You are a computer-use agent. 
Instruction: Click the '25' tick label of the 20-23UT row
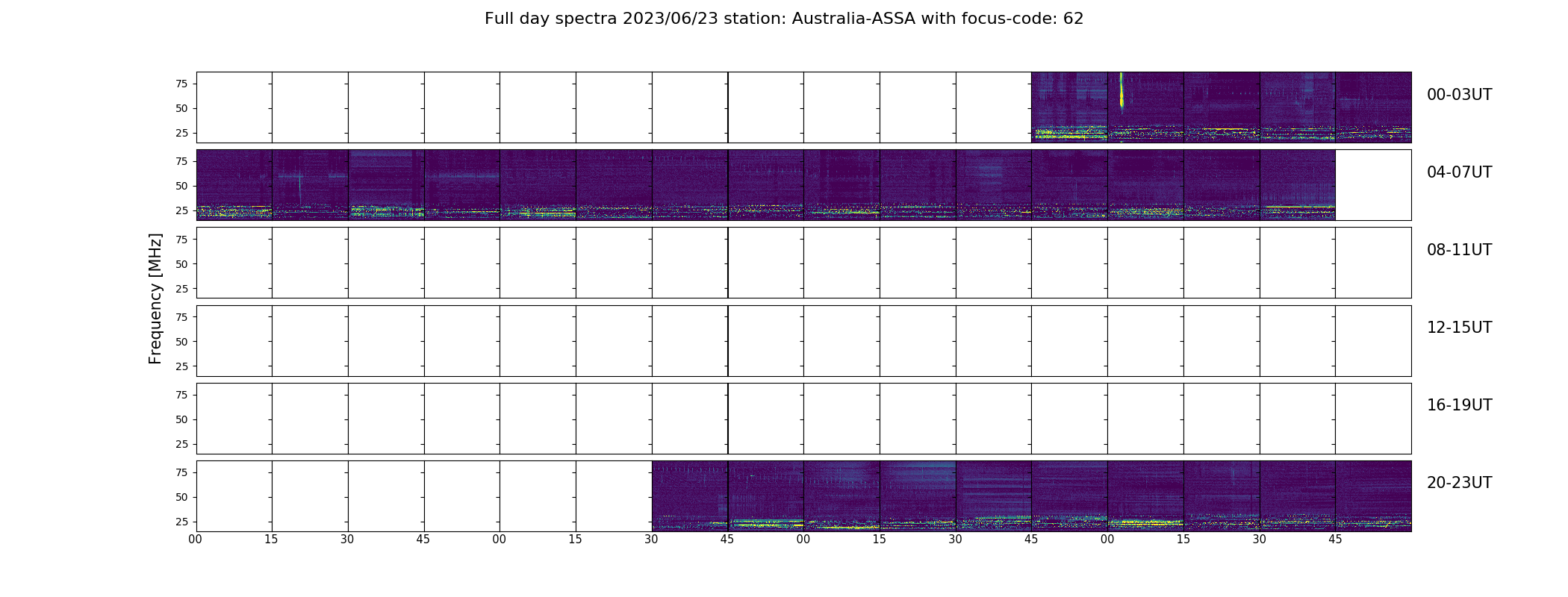(181, 522)
